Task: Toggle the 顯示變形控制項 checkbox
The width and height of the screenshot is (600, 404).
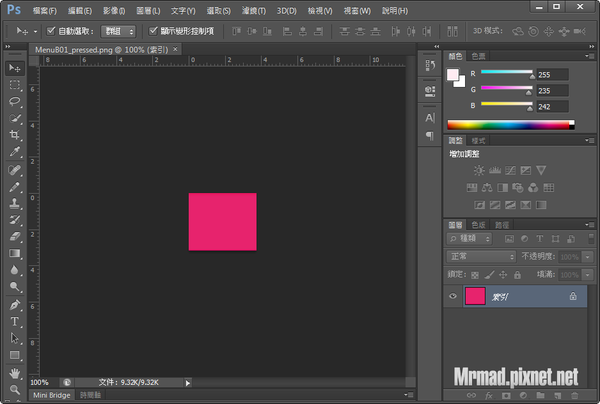Action: (x=153, y=31)
